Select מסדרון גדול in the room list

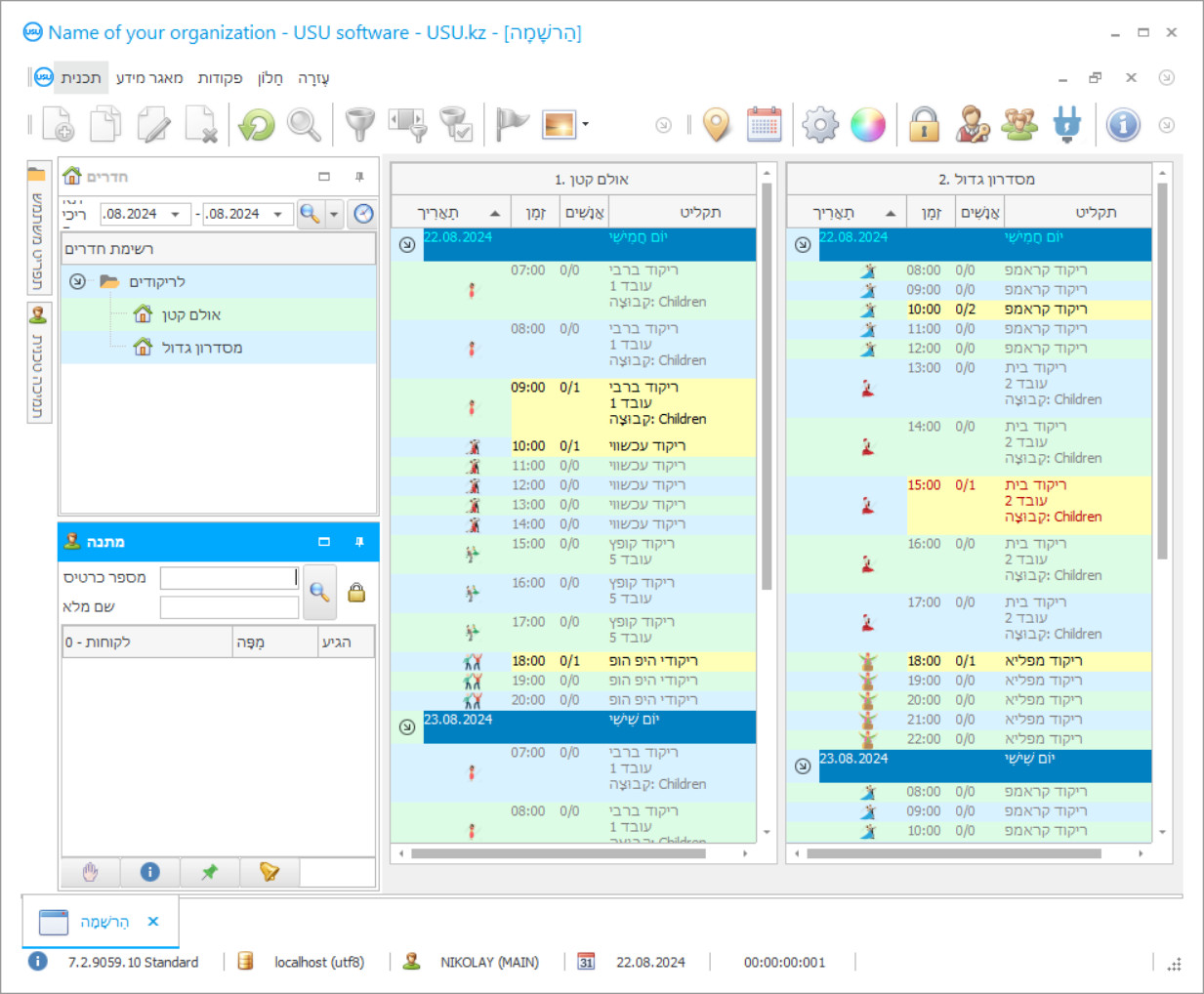coord(201,348)
